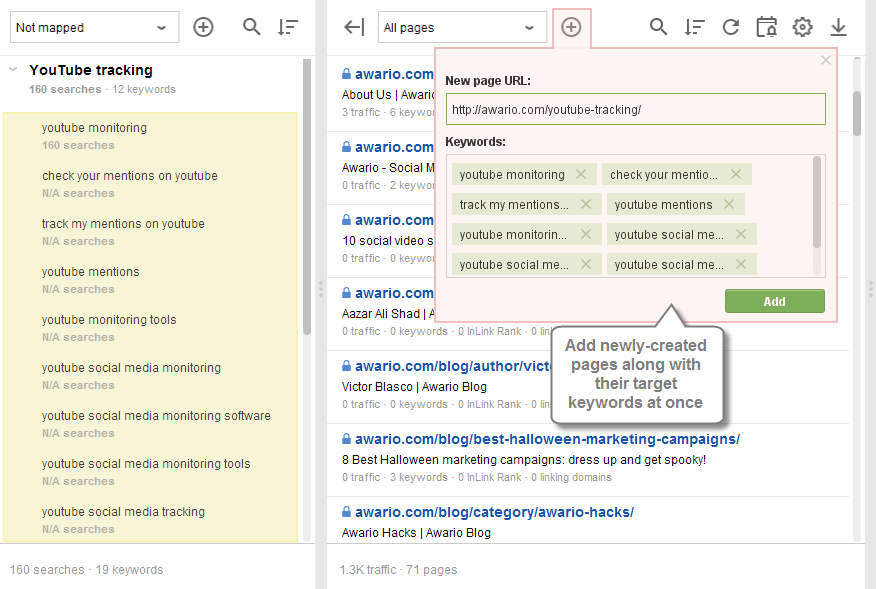Open the Aazar Ali Shad page link

click(x=394, y=293)
